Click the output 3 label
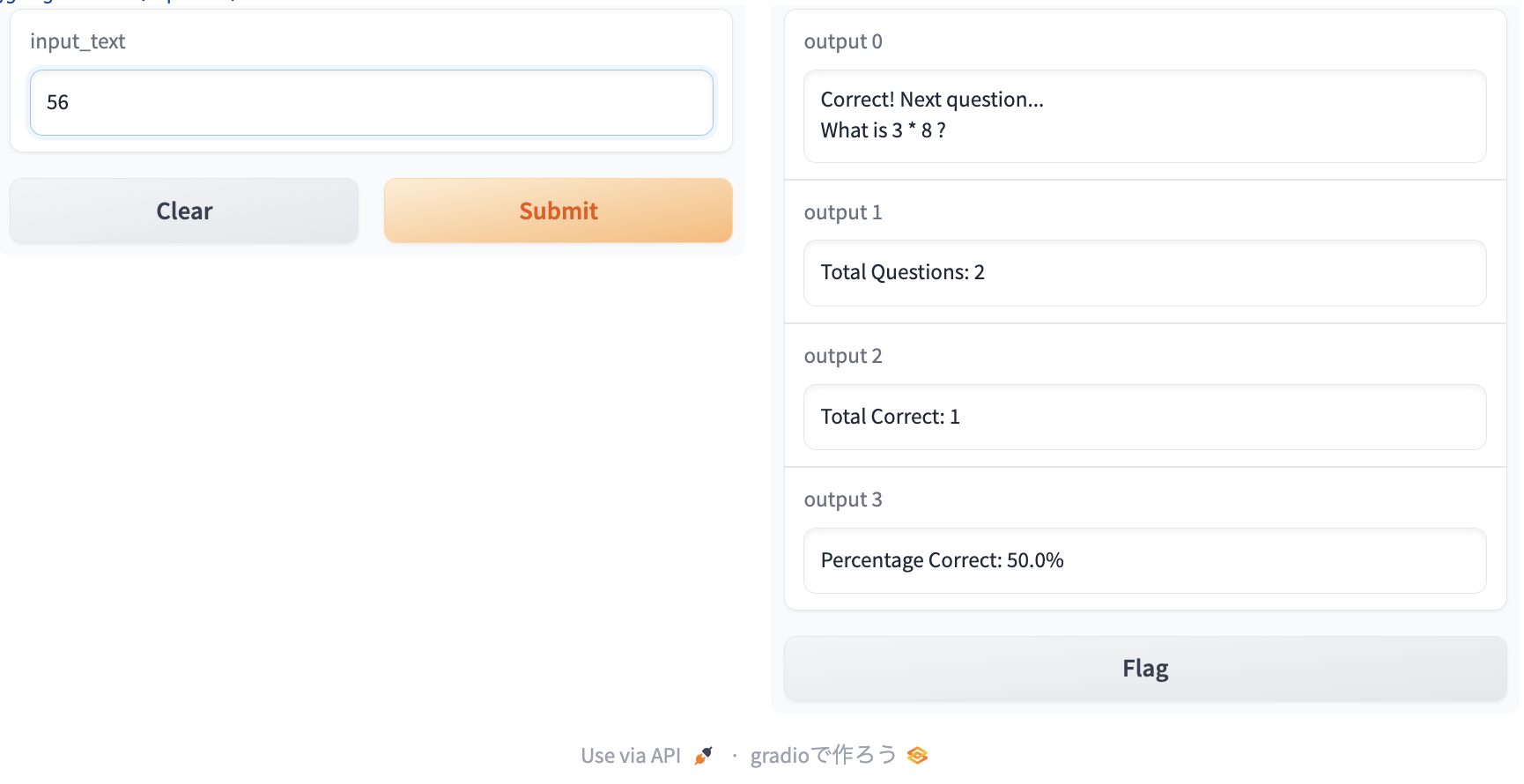Screen dimensions: 1524x784 (x=843, y=499)
